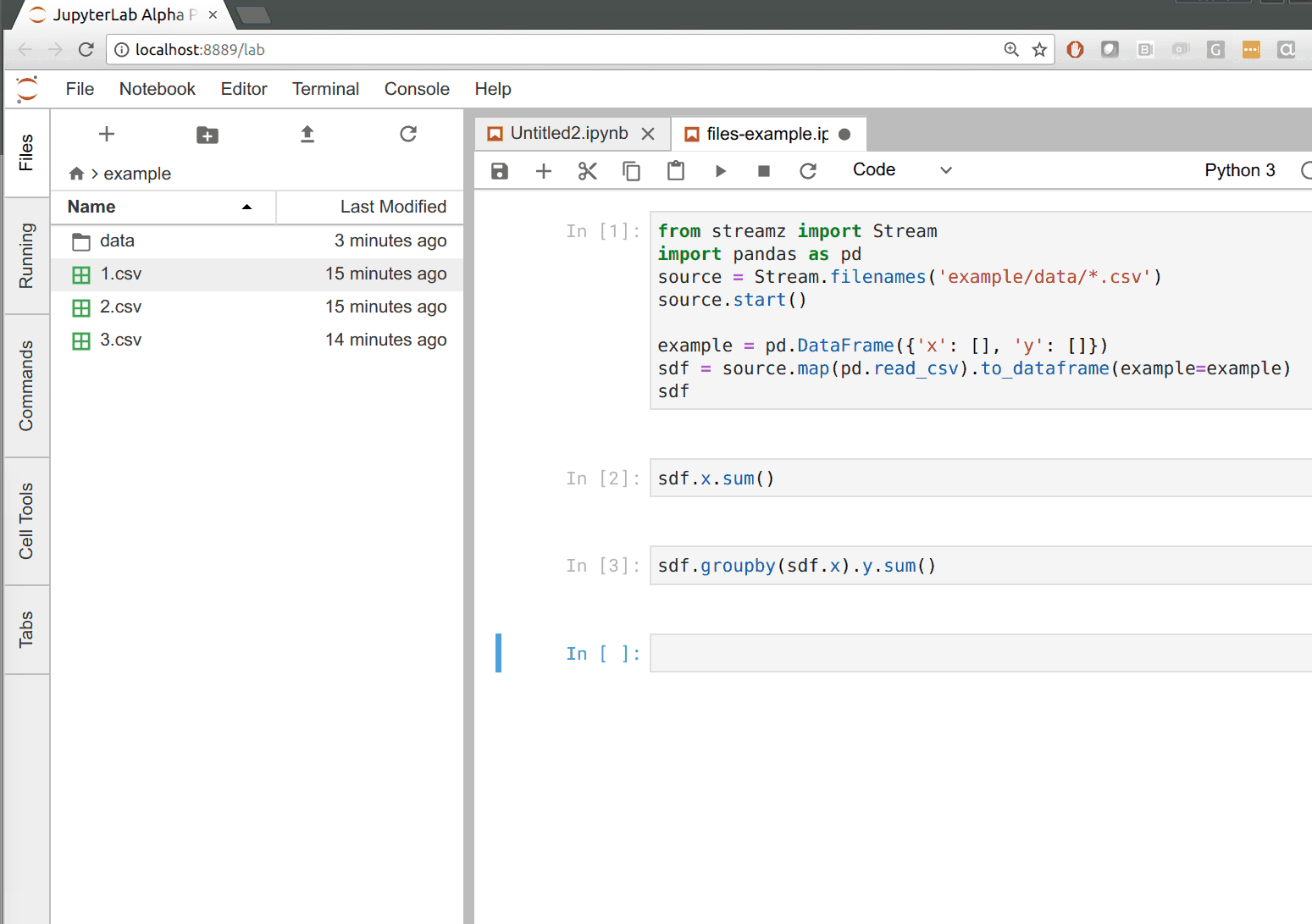Cut the selected cell with scissors icon
Viewport: 1312px width, 924px height.
pos(588,171)
